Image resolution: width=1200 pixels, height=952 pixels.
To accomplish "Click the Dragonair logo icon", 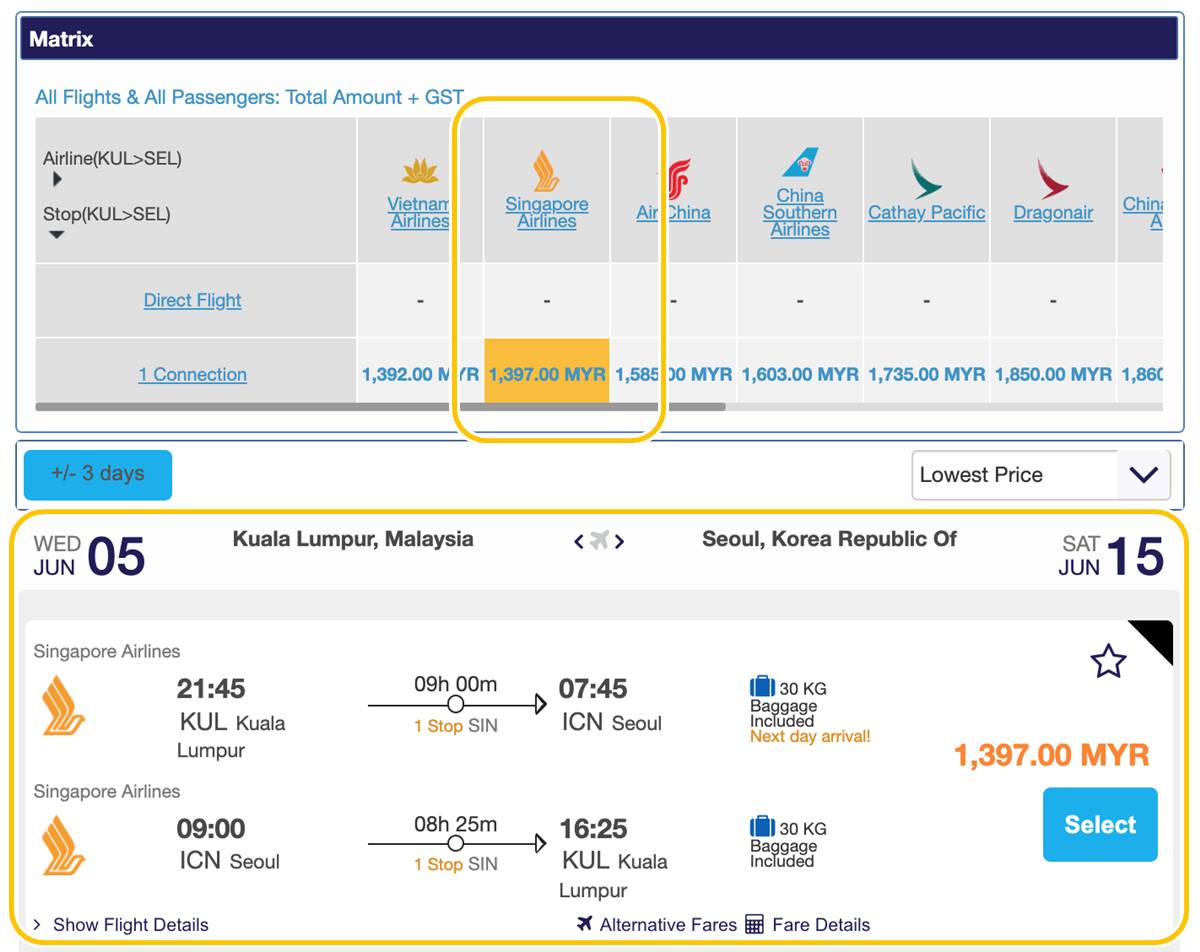I will coord(1052,178).
